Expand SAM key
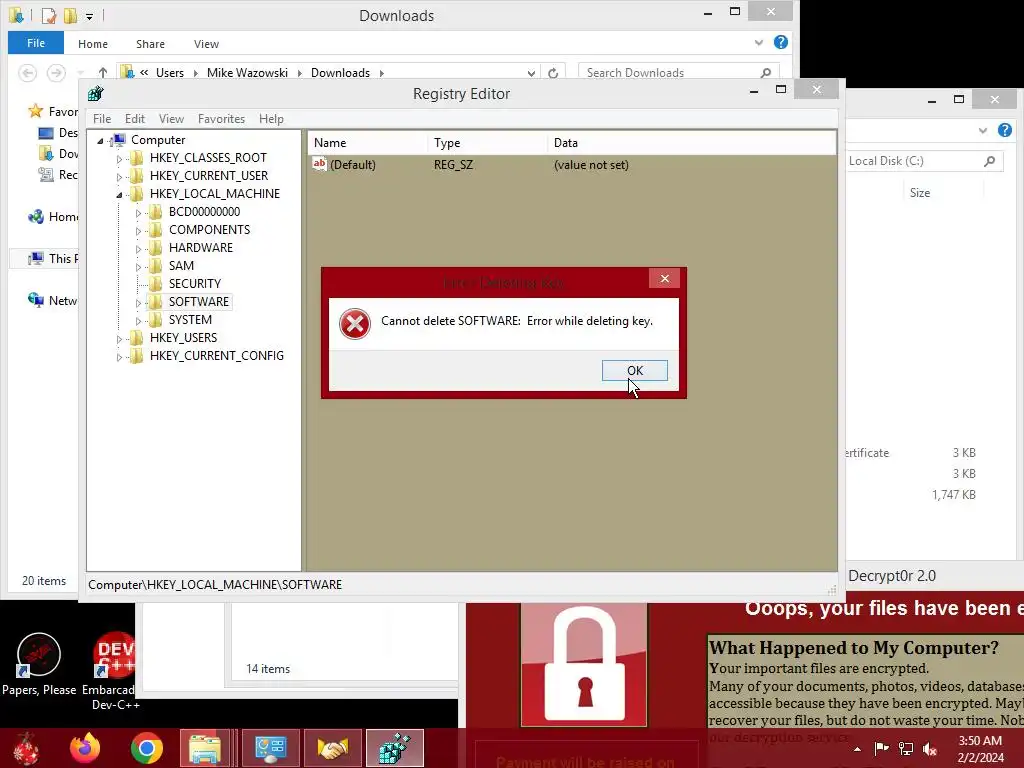 138,266
